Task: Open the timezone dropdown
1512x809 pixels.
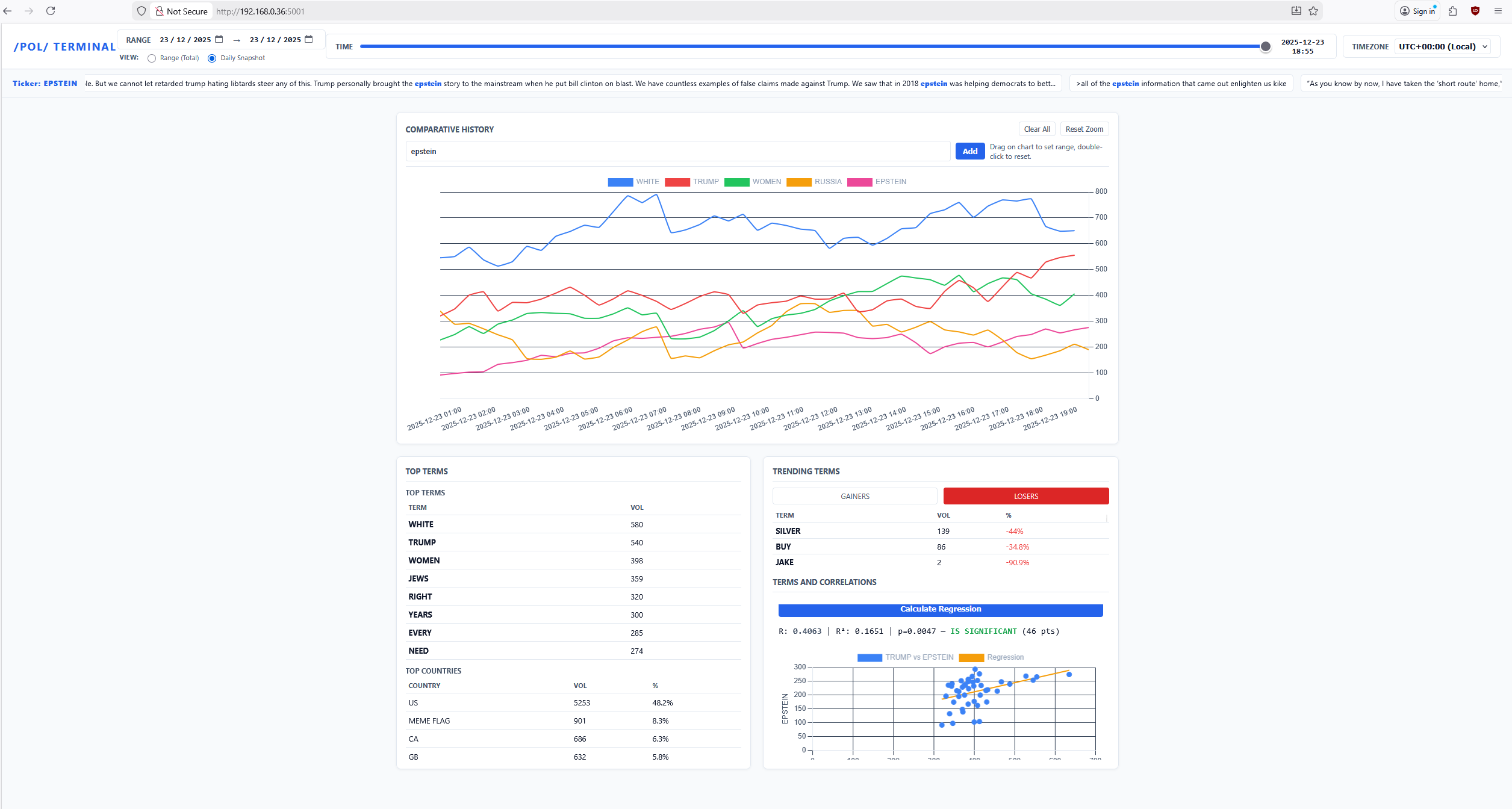Action: pyautogui.click(x=1442, y=46)
